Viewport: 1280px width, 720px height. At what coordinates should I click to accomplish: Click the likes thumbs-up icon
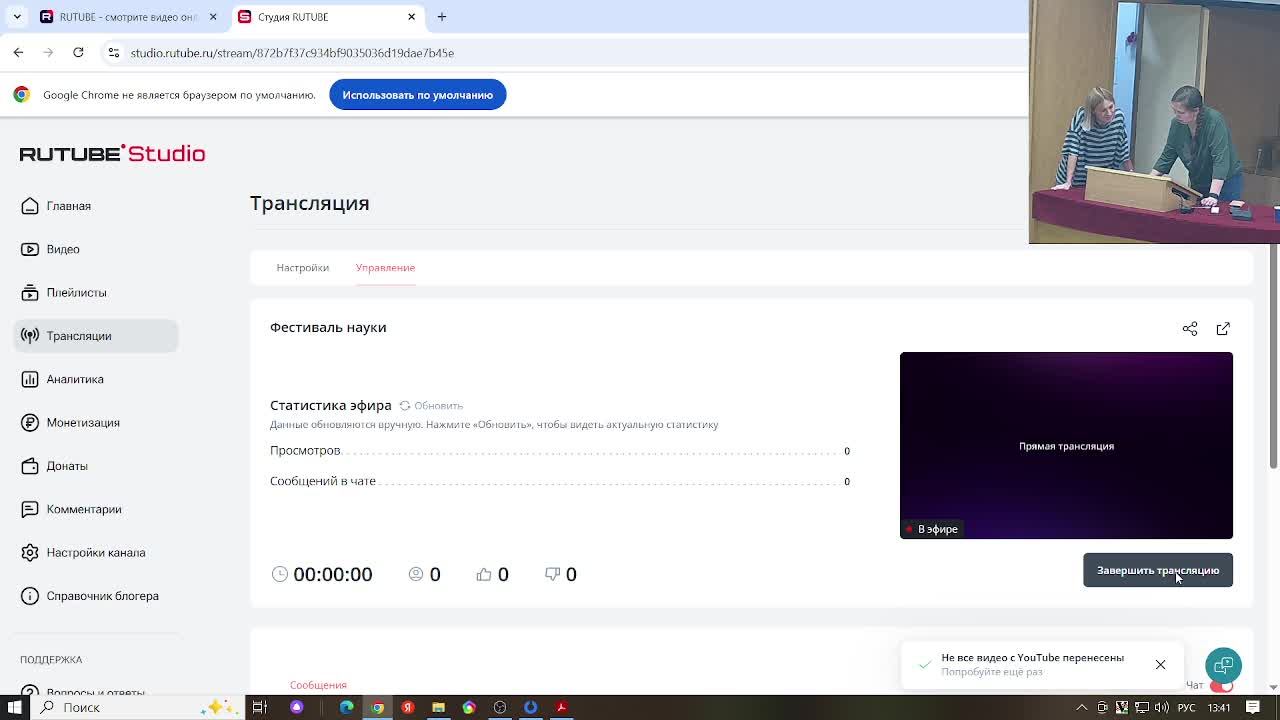tap(484, 574)
